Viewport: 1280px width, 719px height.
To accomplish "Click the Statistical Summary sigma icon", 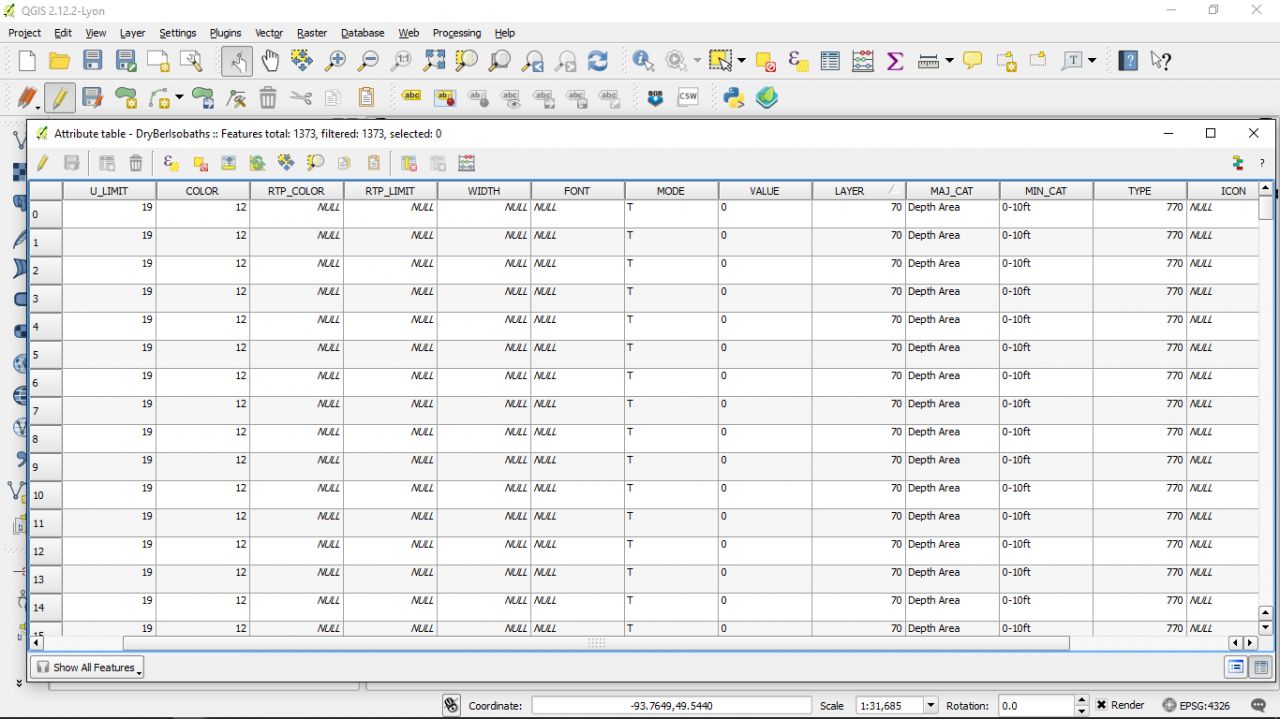I will coord(895,61).
